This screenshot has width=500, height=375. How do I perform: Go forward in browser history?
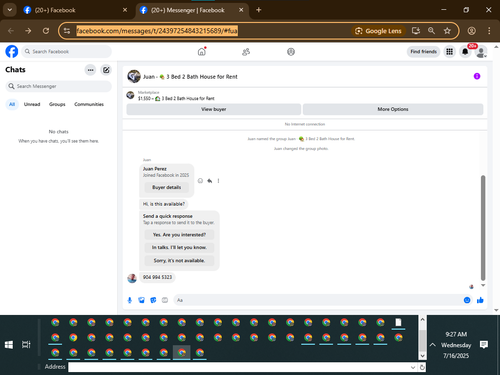click(28, 31)
